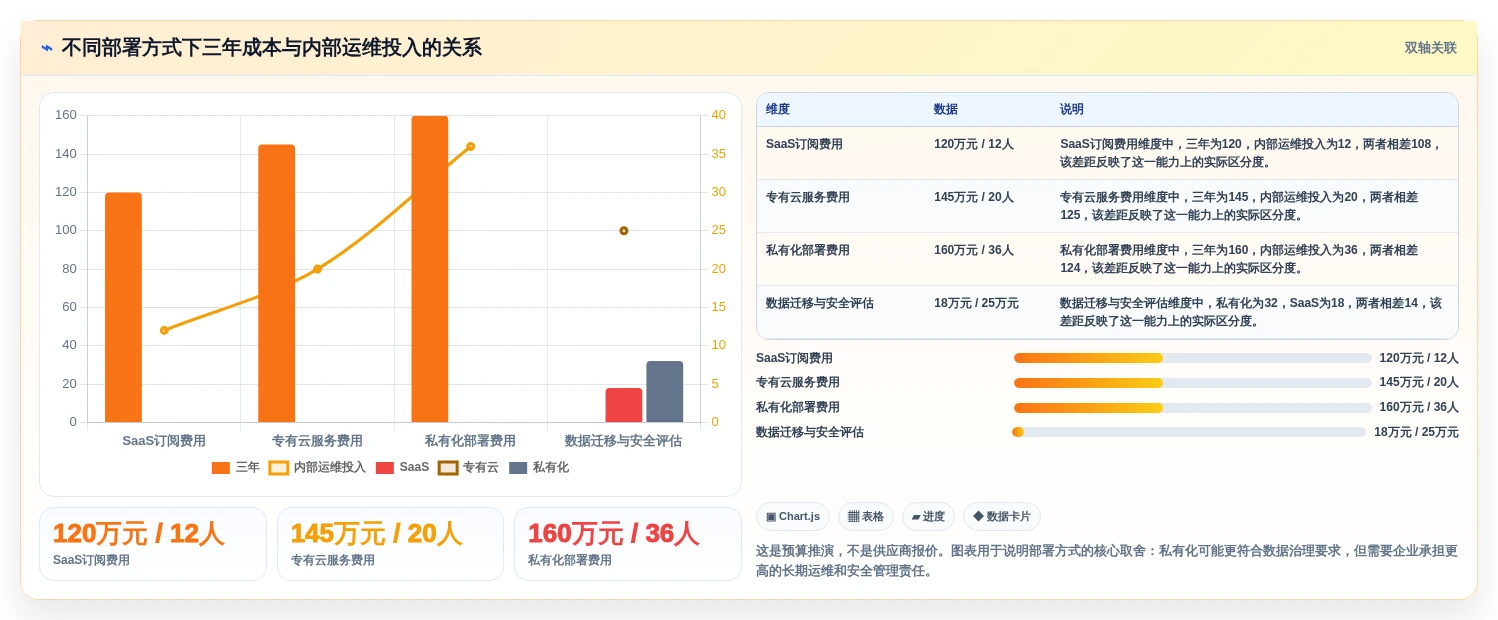Click the SaaS订阅费用 progress bar
Screen dimensions: 1498x620
tap(1193, 358)
